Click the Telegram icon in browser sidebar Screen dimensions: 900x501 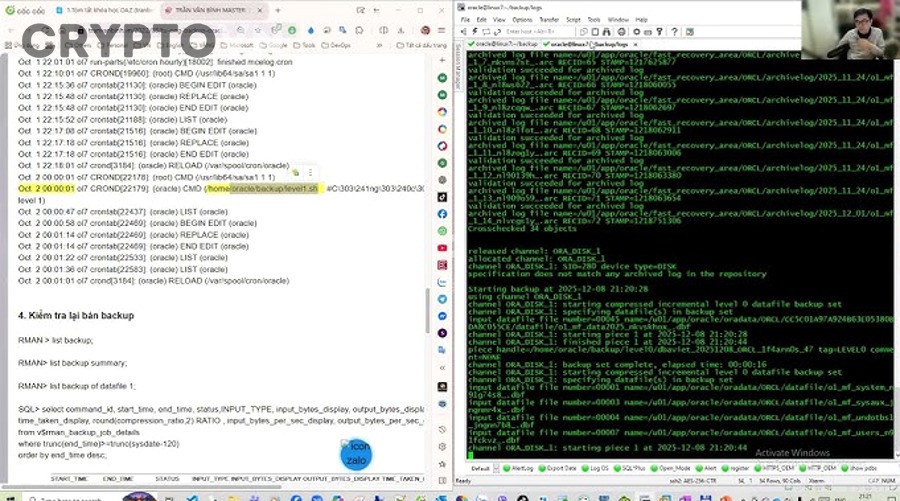pos(442,299)
